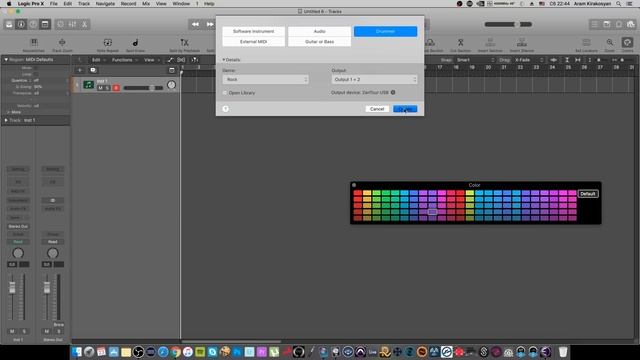The height and width of the screenshot is (360, 640).
Task: Click the add track plus button
Action: point(80,70)
